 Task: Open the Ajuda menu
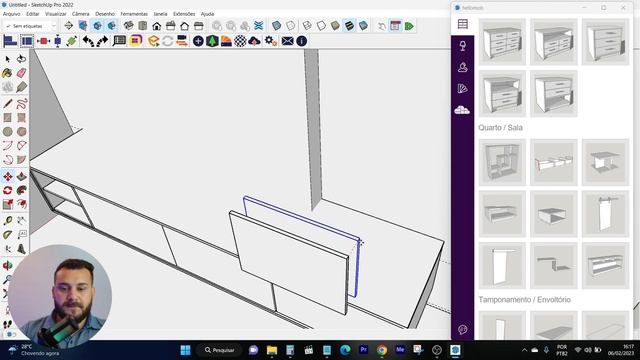pyautogui.click(x=207, y=14)
